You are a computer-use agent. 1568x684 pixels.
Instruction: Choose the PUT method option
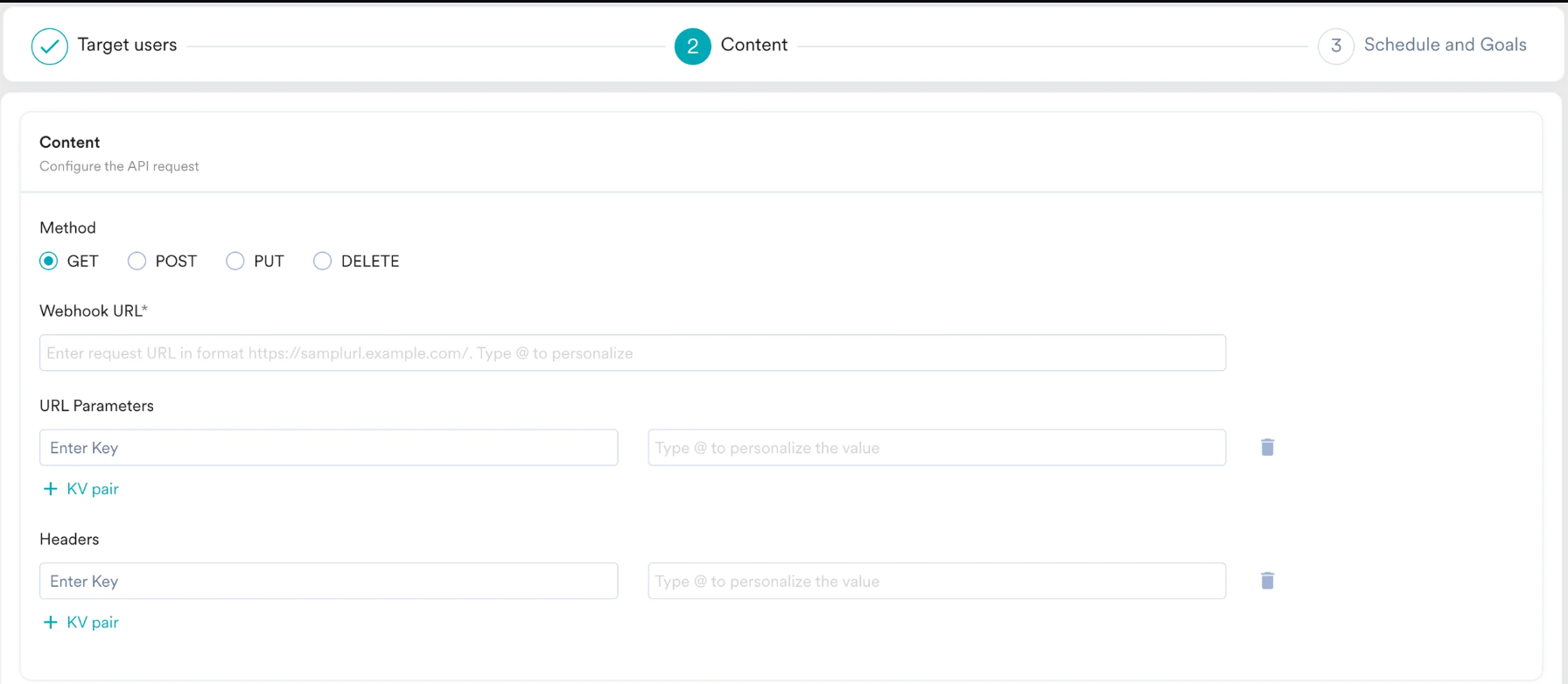tap(234, 261)
